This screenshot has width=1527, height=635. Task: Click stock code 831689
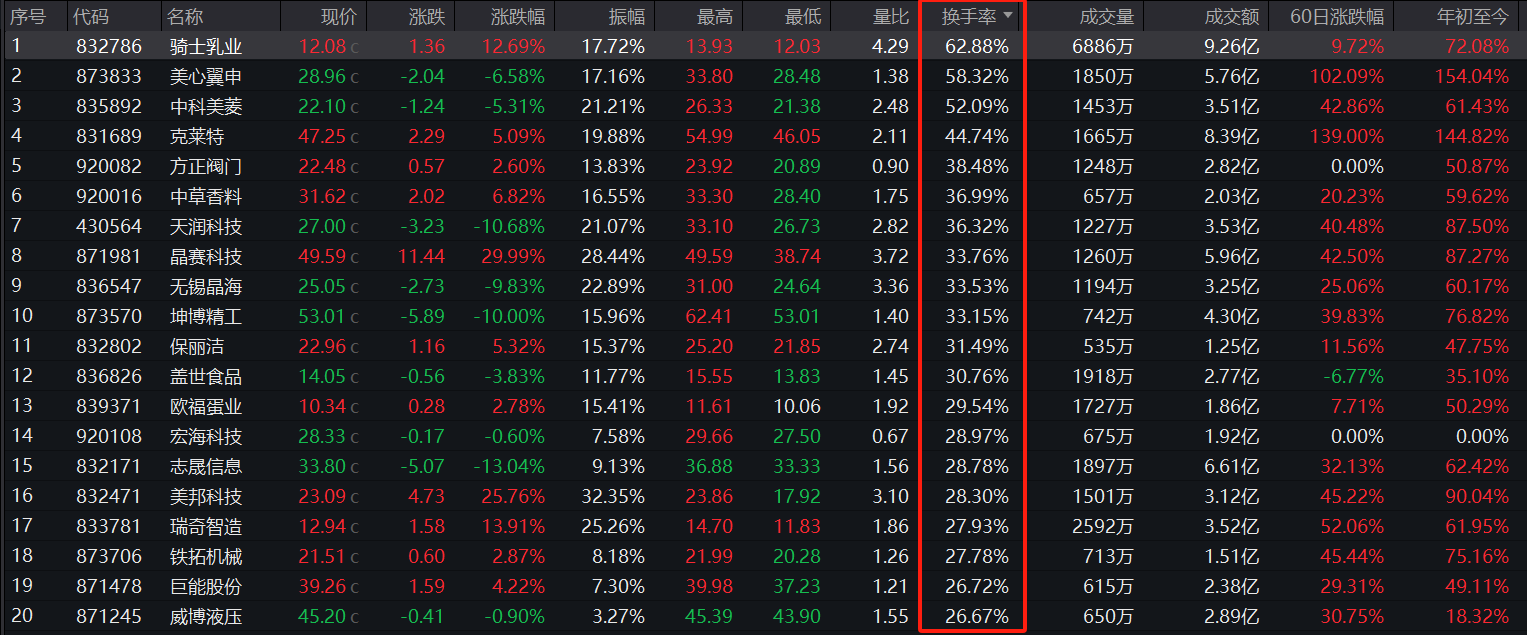click(x=109, y=136)
